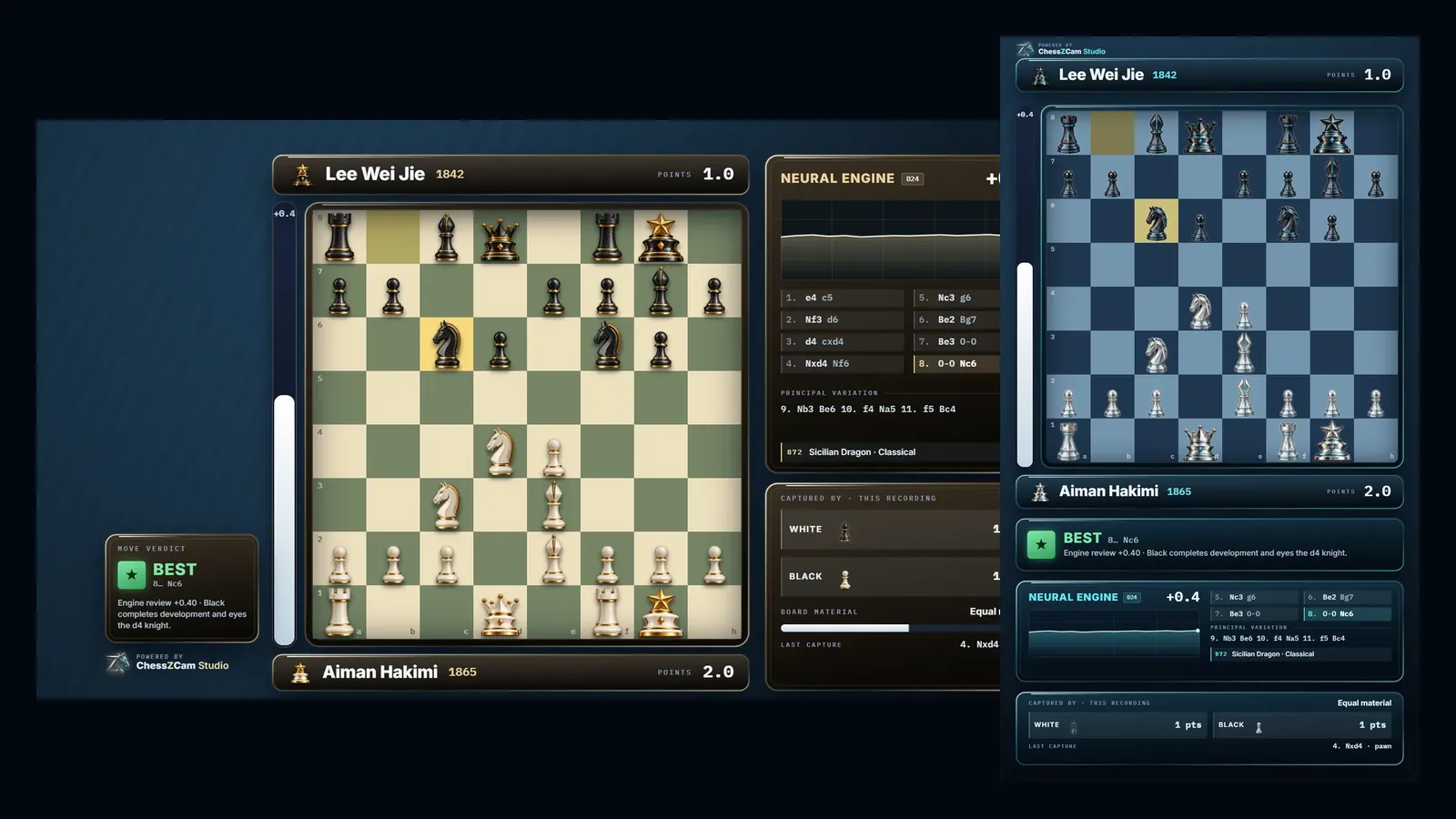Click the B24 badge next to landscape NEURAL ENGINE
The height and width of the screenshot is (819, 1456).
click(x=913, y=179)
